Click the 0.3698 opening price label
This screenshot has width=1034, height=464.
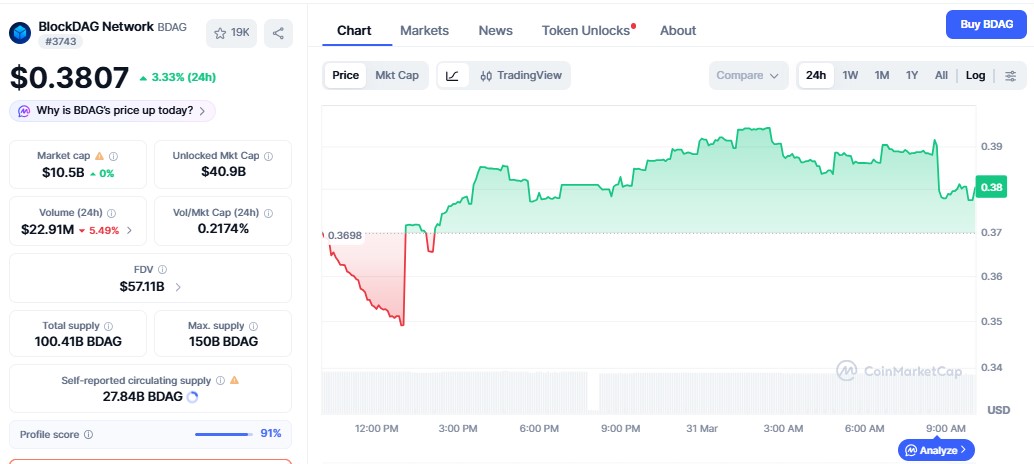click(344, 236)
